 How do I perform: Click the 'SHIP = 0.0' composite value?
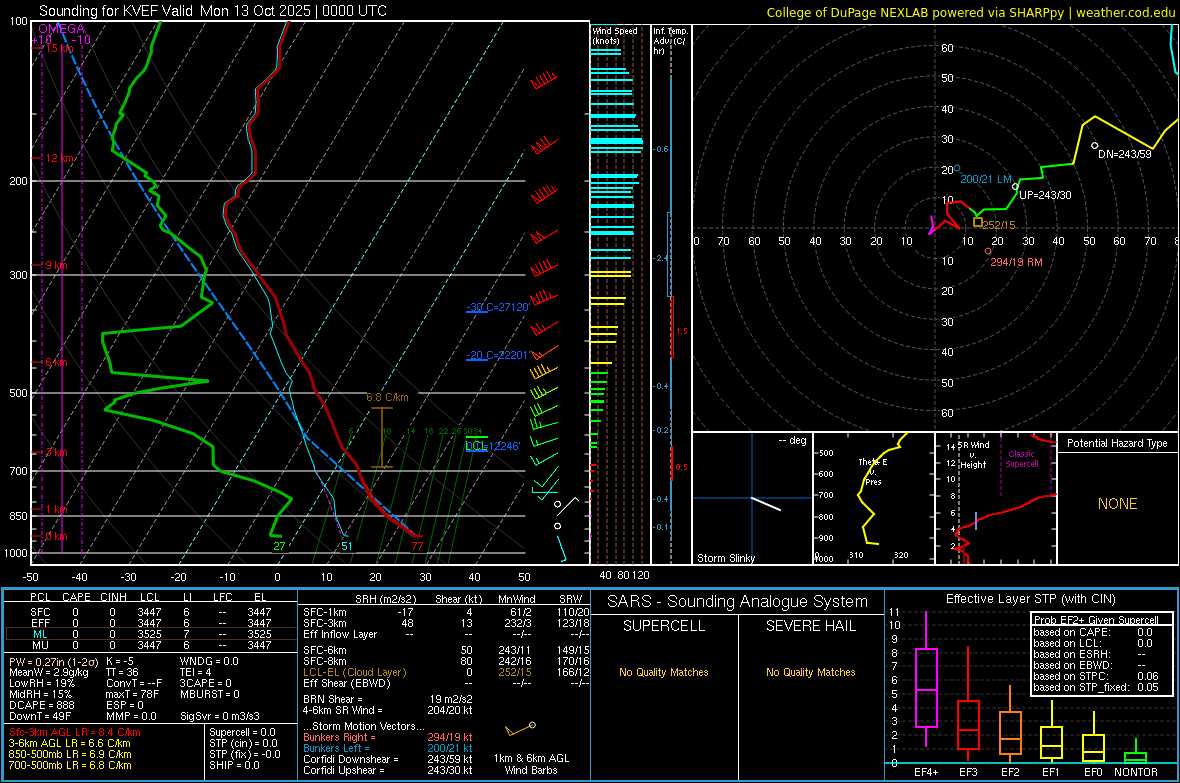[234, 765]
